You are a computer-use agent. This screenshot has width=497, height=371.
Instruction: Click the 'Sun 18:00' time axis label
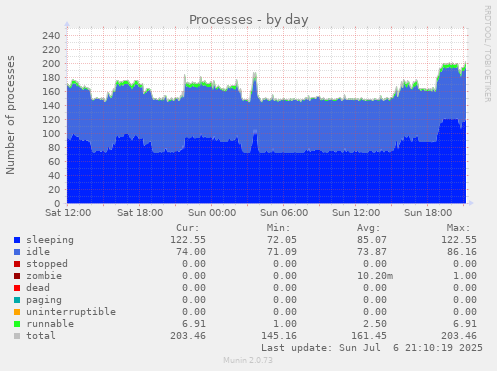click(x=428, y=213)
